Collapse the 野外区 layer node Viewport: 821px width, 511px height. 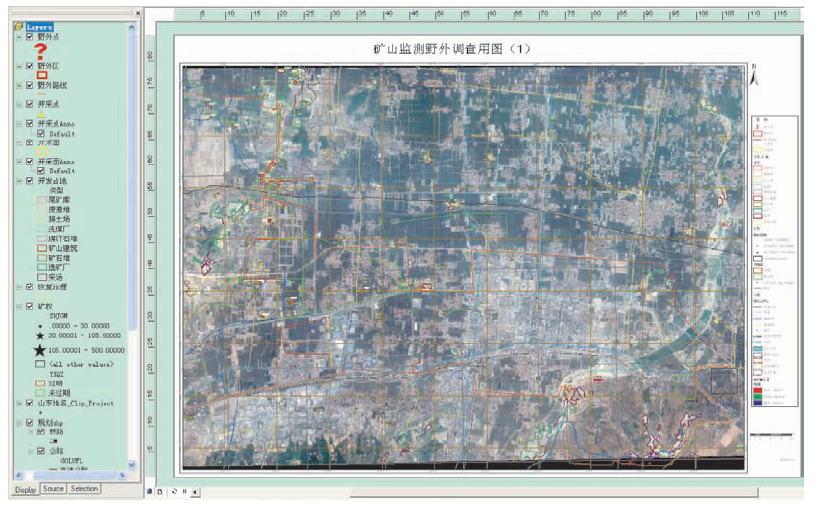tap(19, 65)
